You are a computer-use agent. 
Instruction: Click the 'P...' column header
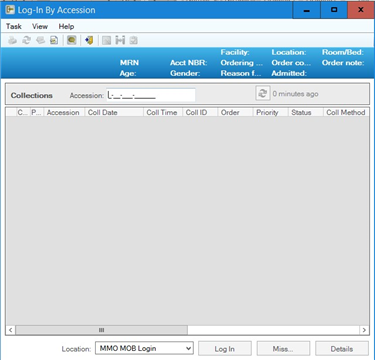[37, 112]
